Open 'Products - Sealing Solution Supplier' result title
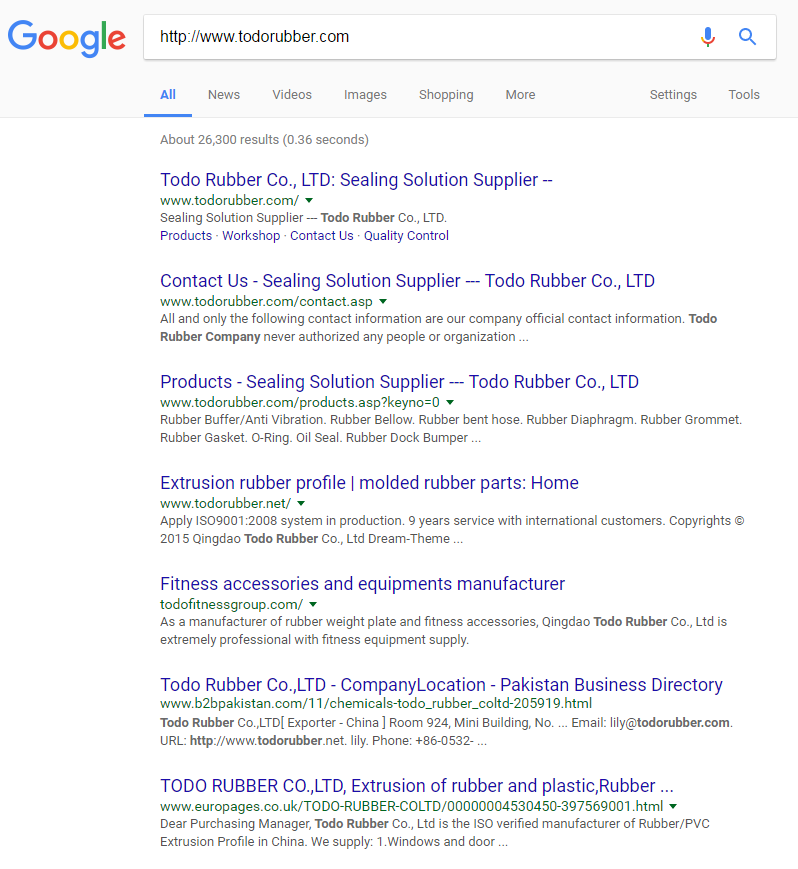The image size is (798, 869). [x=400, y=382]
